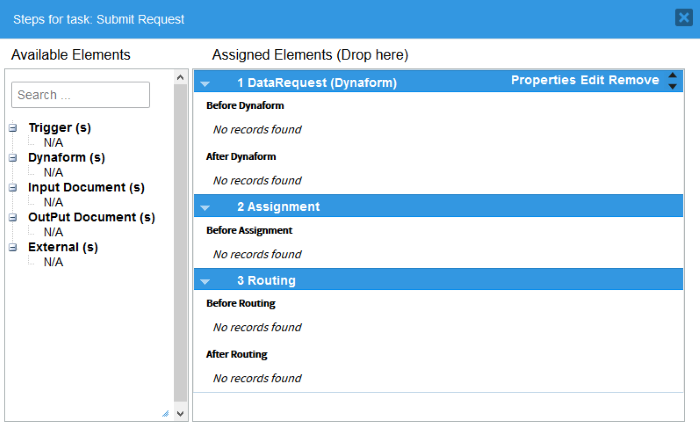Image resolution: width=700 pixels, height=429 pixels.
Task: Close the Steps for task dialog
Action: click(683, 18)
